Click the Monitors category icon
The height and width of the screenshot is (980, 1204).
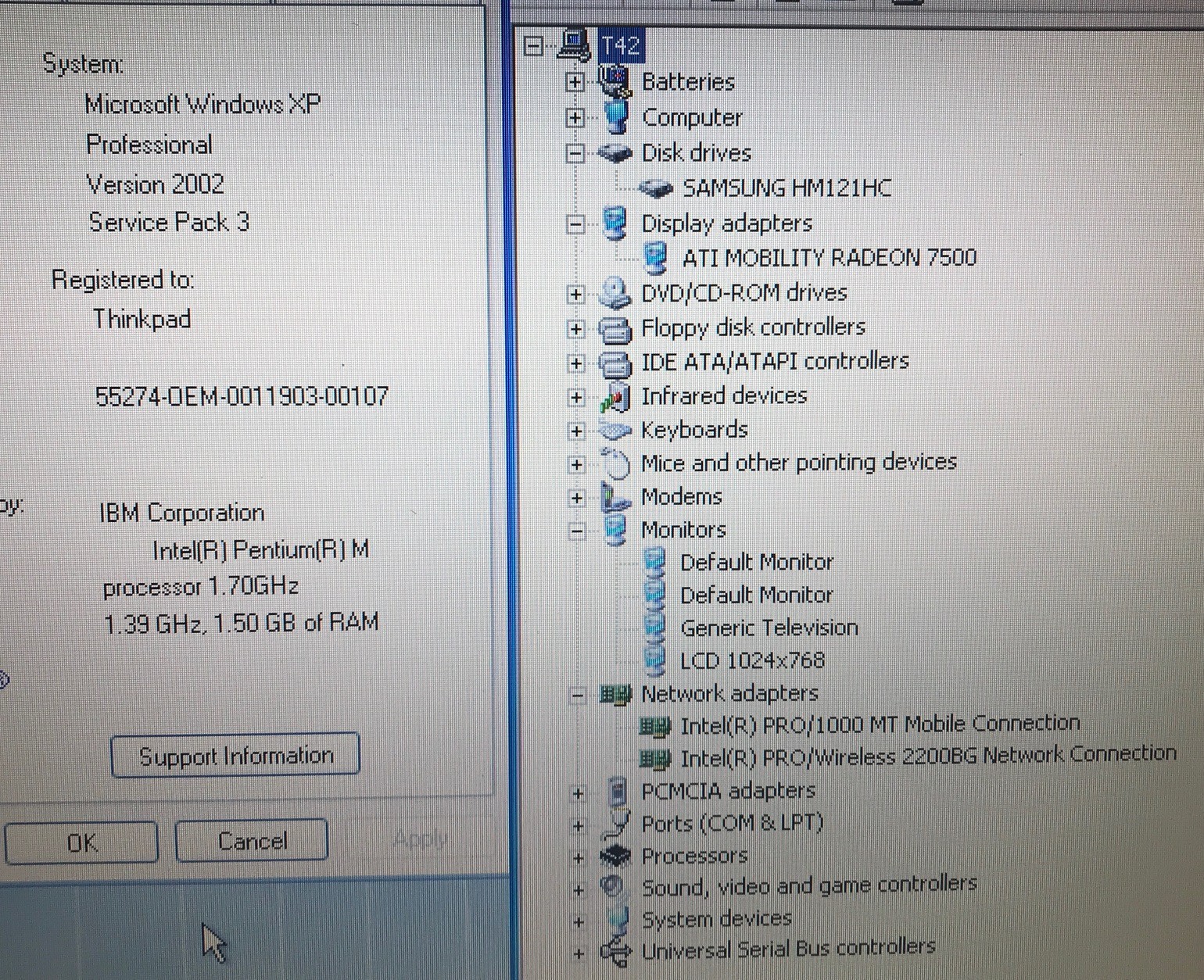(616, 530)
